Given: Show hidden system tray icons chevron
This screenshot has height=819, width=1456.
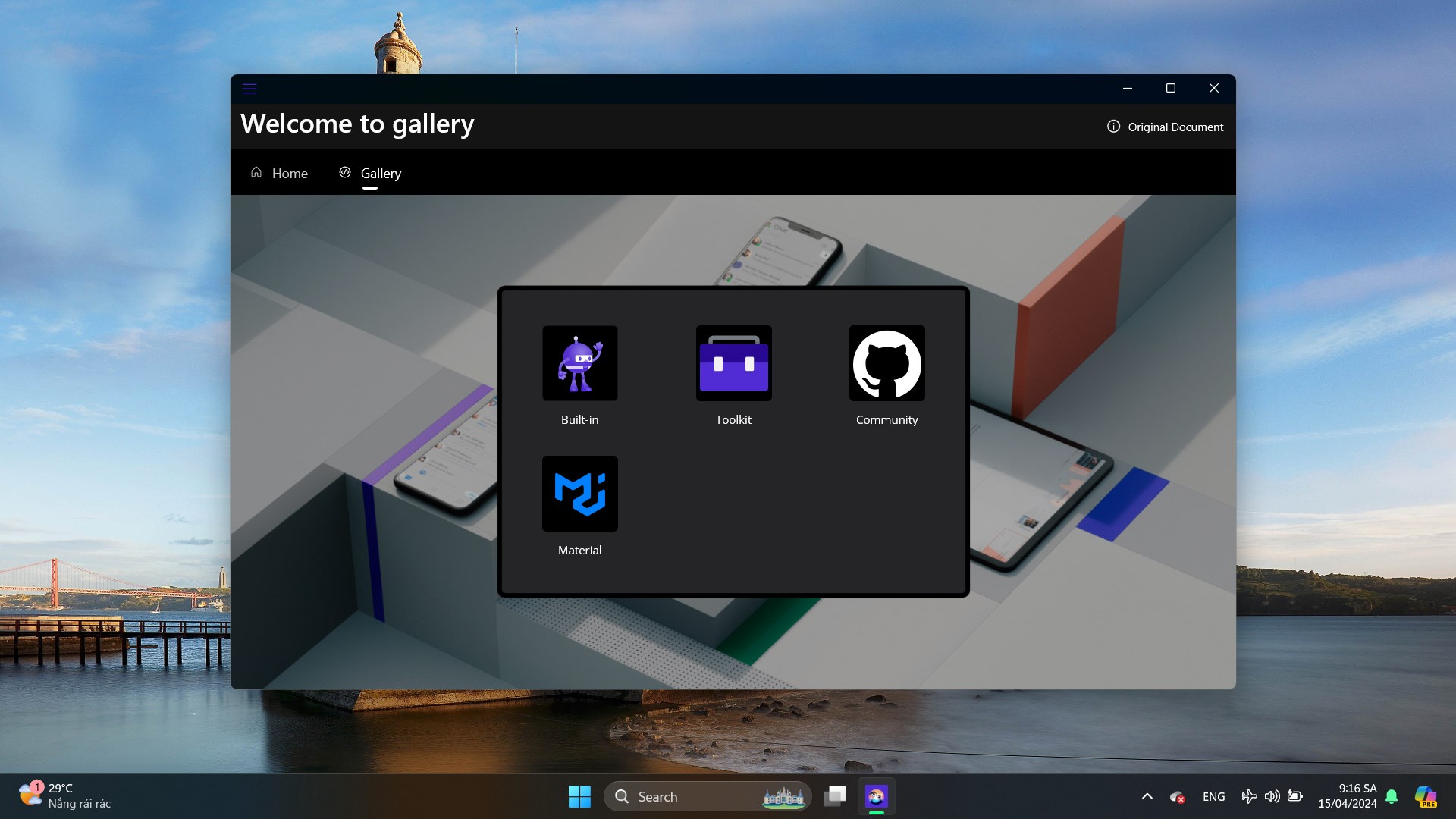Looking at the screenshot, I should click(x=1147, y=796).
